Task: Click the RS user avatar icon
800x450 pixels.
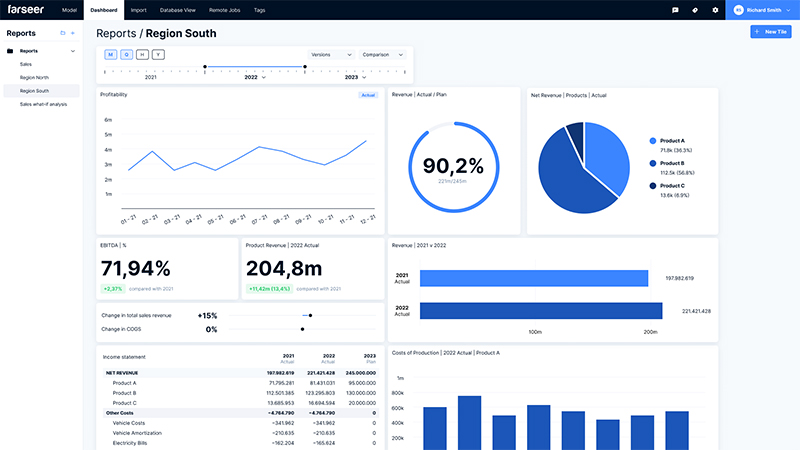Action: coord(739,10)
